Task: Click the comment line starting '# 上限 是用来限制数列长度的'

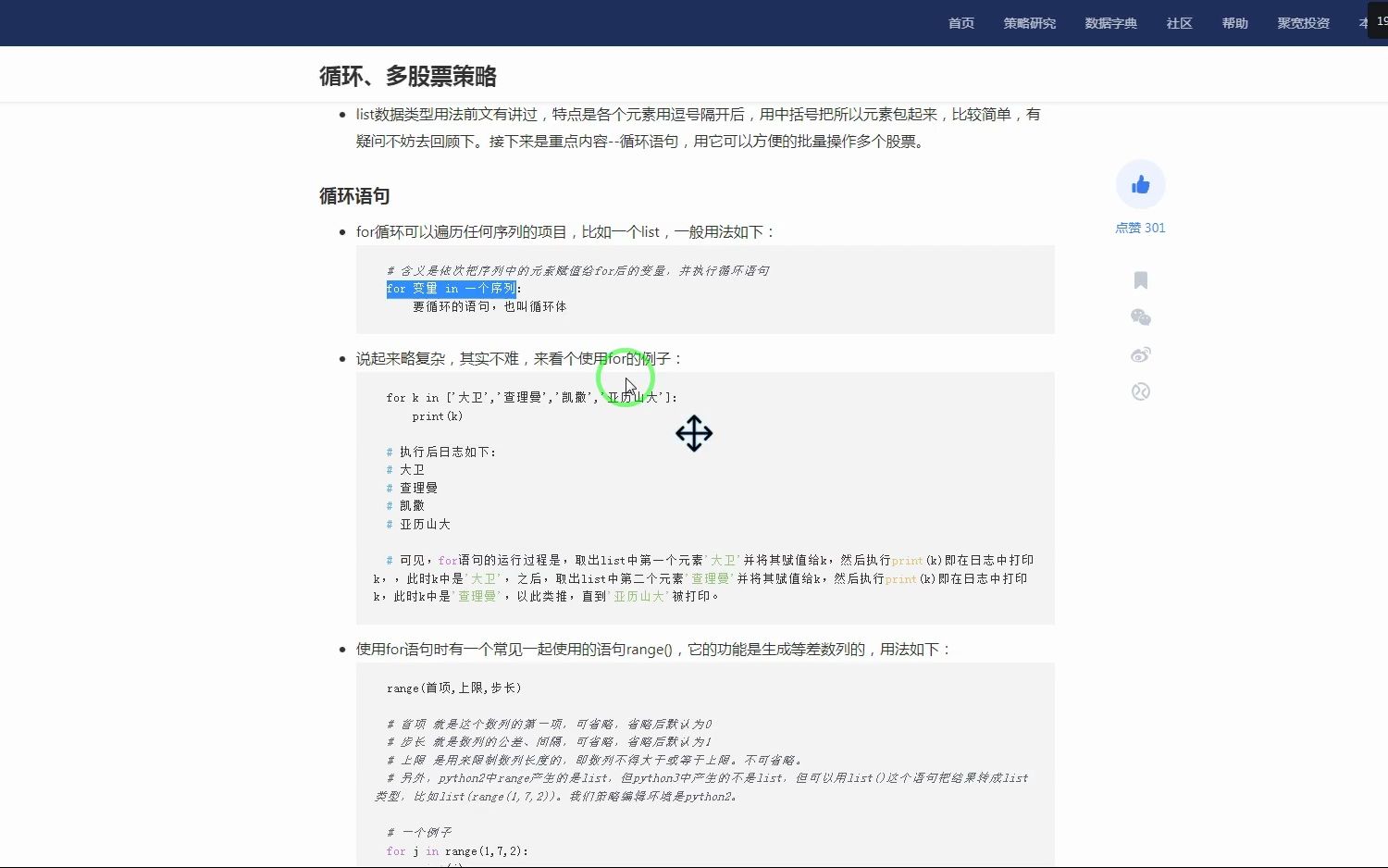Action: pos(595,761)
